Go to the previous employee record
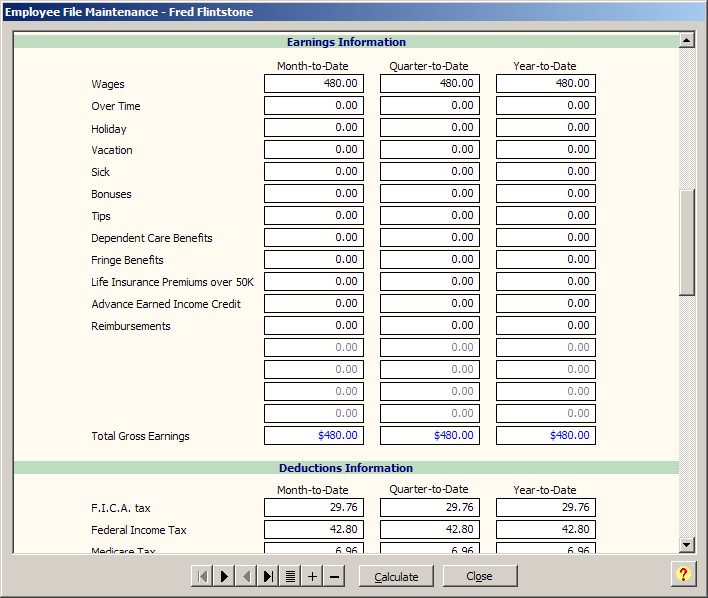Image resolution: width=708 pixels, height=598 pixels. pos(246,576)
